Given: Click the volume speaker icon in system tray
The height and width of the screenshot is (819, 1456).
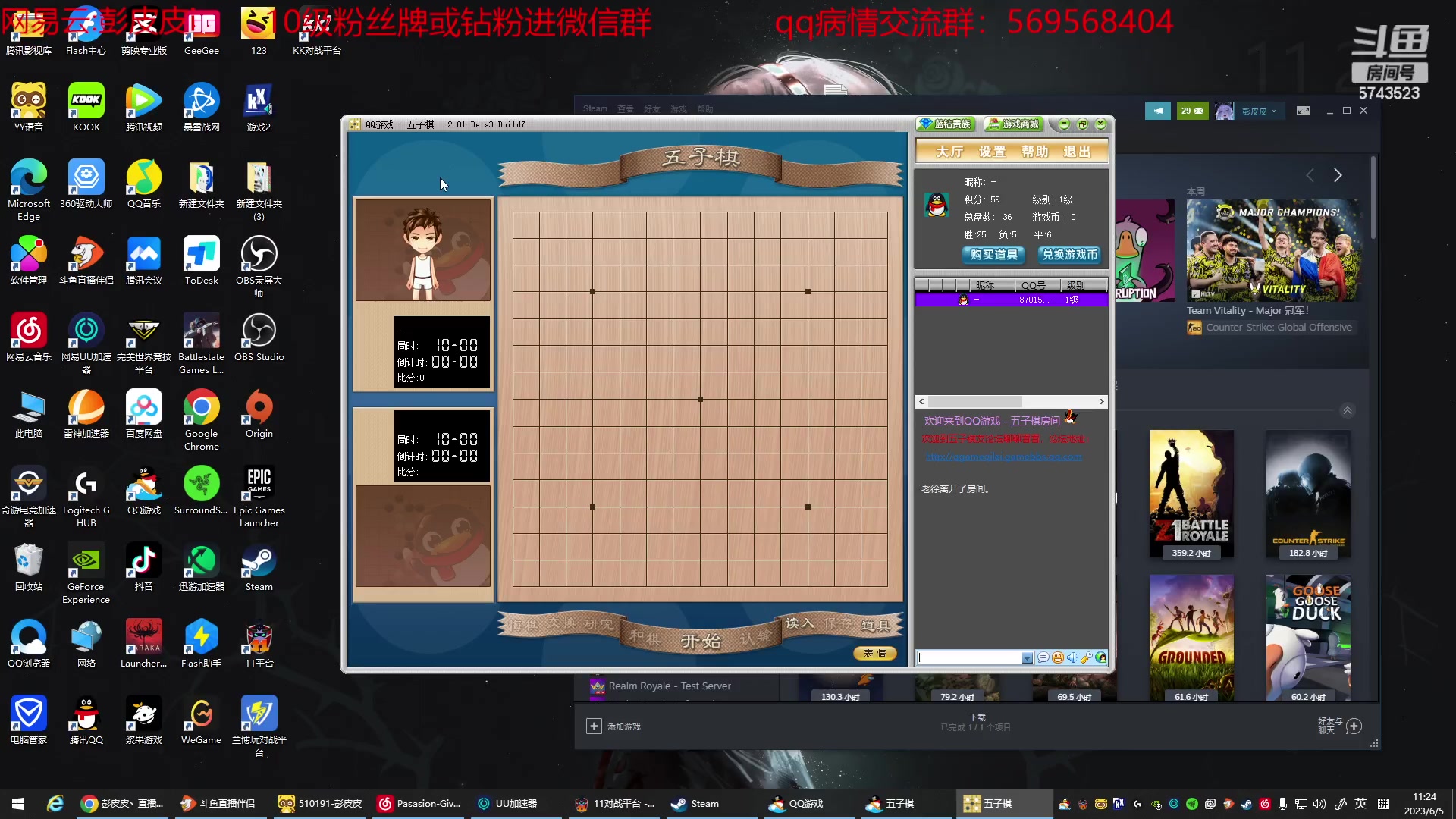Looking at the screenshot, I should click(x=1319, y=804).
